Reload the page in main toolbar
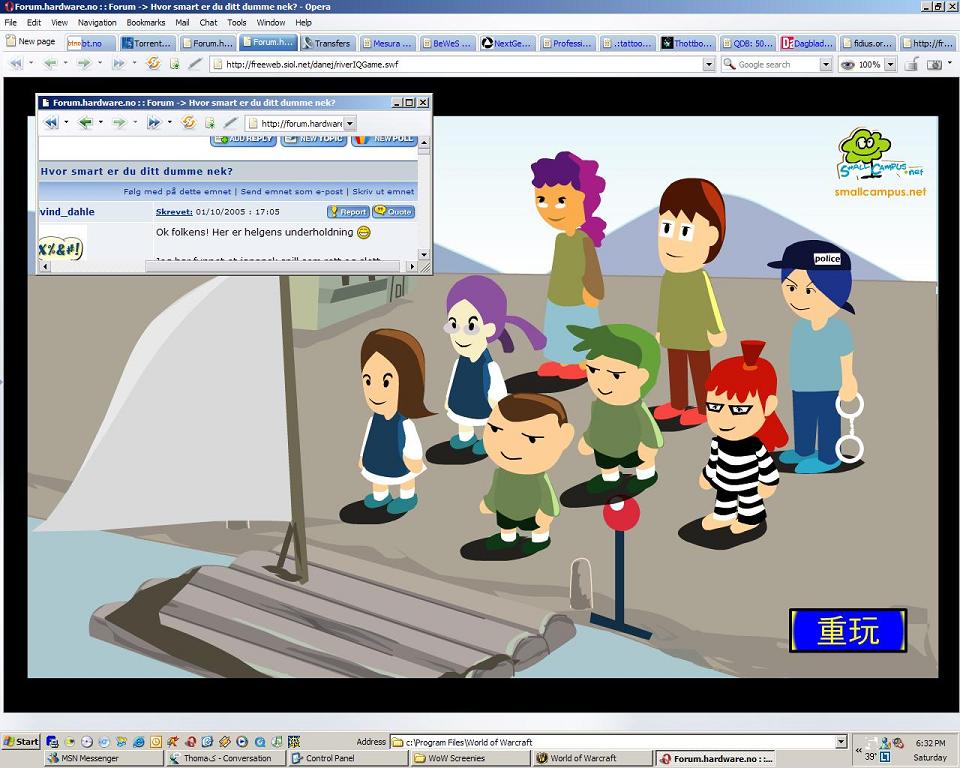The image size is (960, 768). click(x=153, y=63)
